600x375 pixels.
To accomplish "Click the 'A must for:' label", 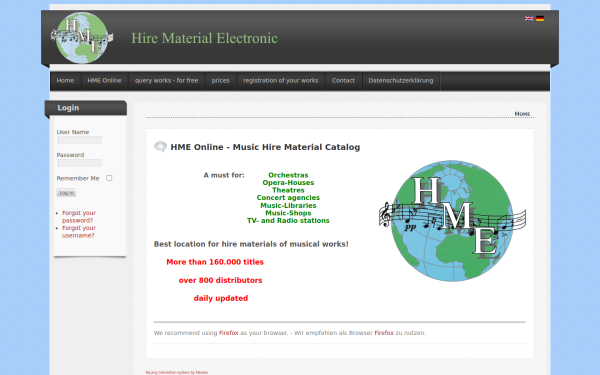I will (224, 175).
